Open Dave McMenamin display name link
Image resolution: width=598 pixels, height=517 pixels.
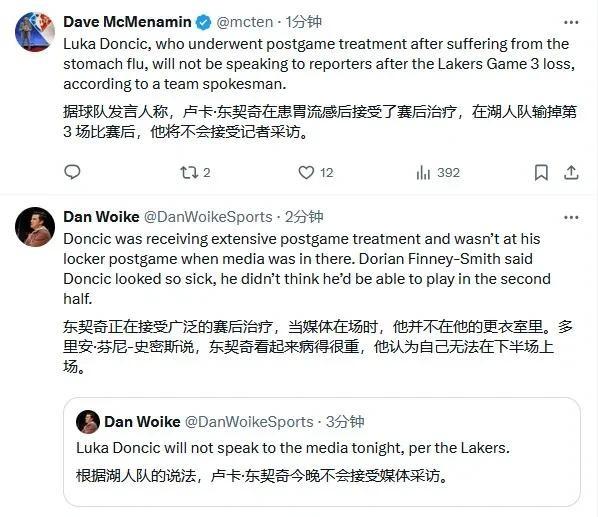click(x=127, y=22)
